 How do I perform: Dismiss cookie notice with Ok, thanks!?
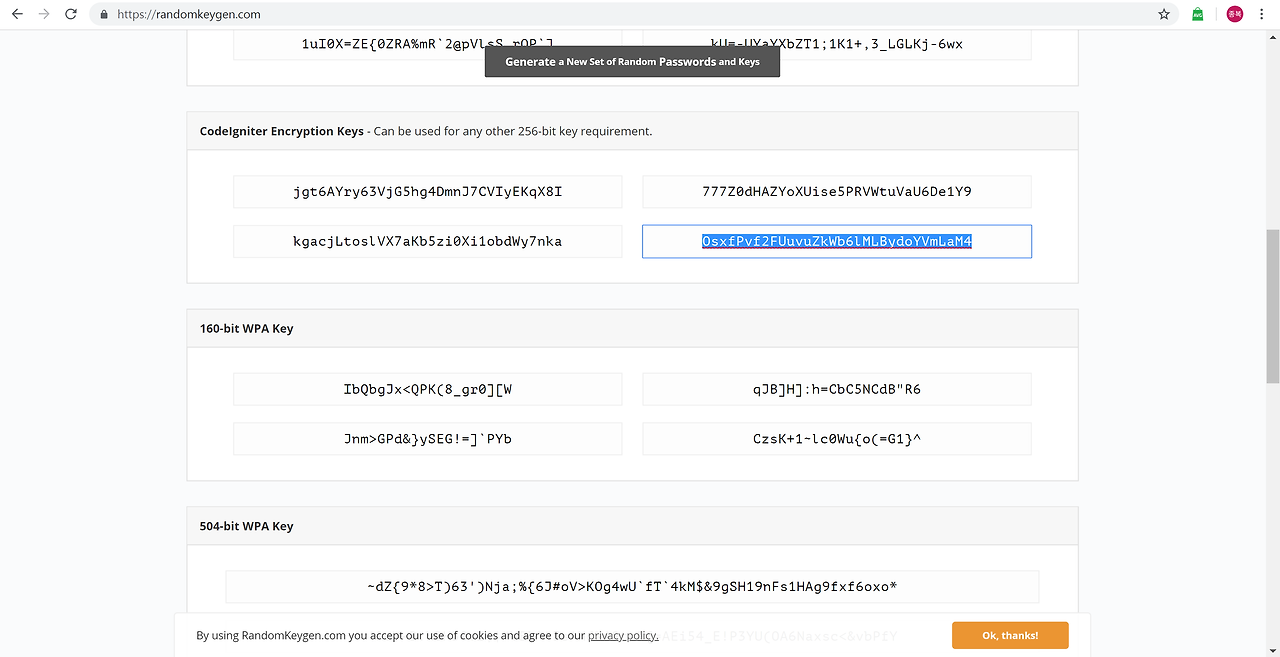1010,635
